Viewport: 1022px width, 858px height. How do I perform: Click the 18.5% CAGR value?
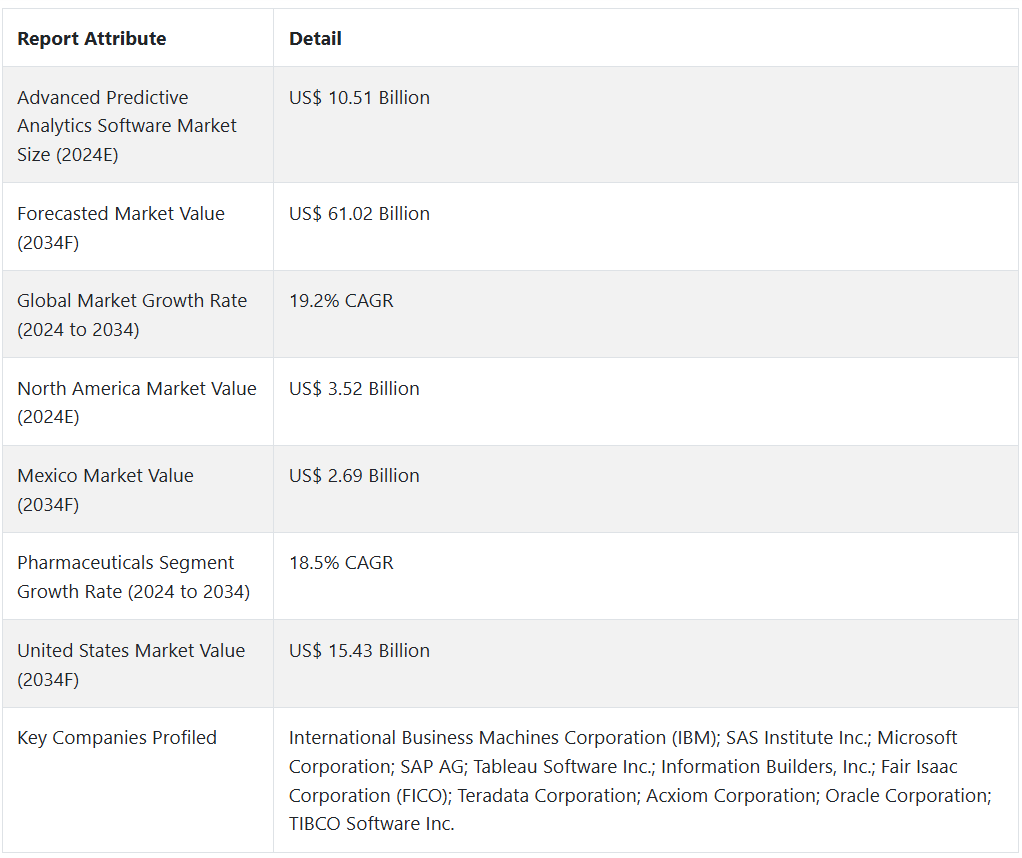coord(341,563)
